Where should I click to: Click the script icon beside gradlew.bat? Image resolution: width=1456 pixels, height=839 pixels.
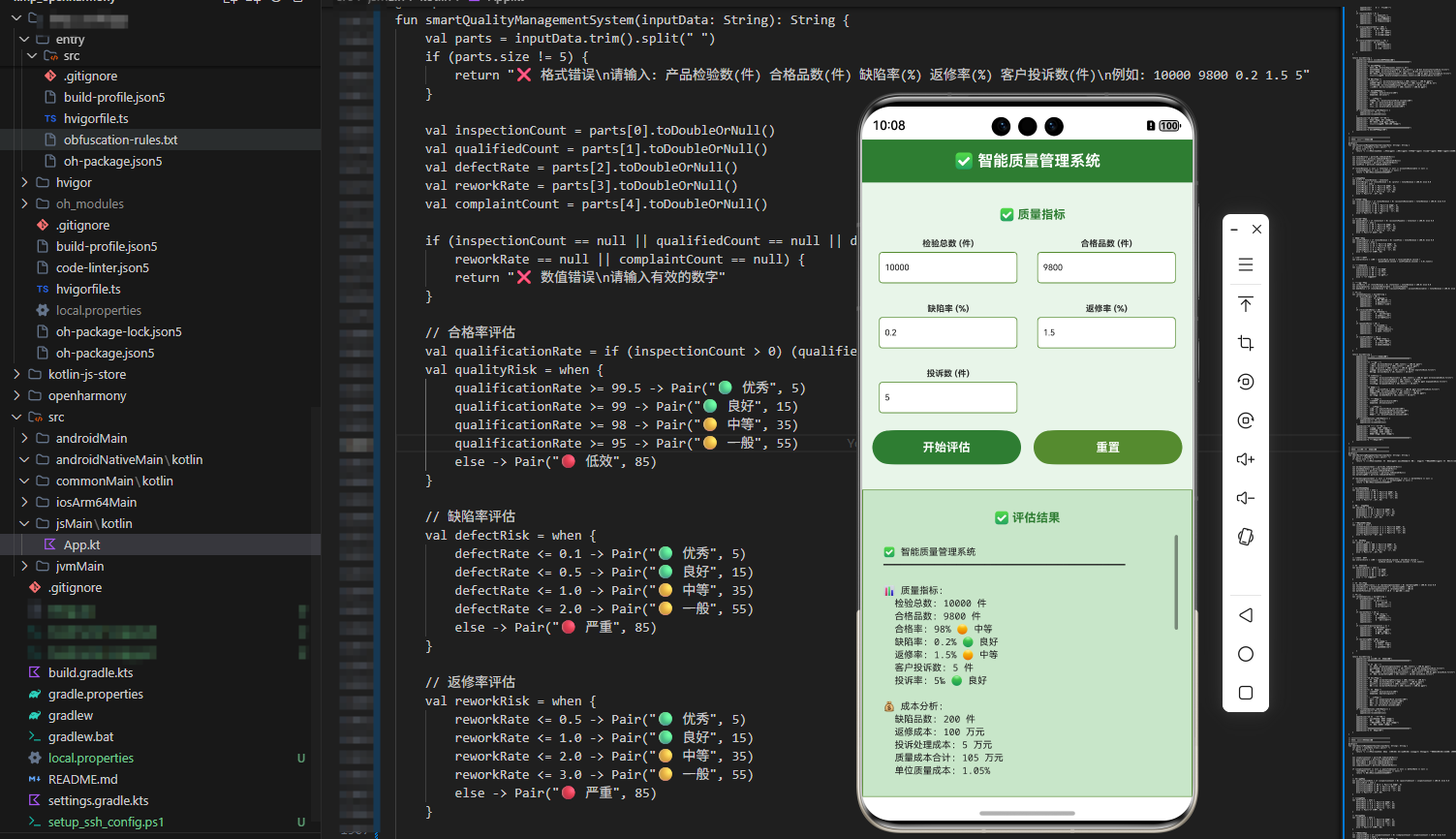[35, 736]
